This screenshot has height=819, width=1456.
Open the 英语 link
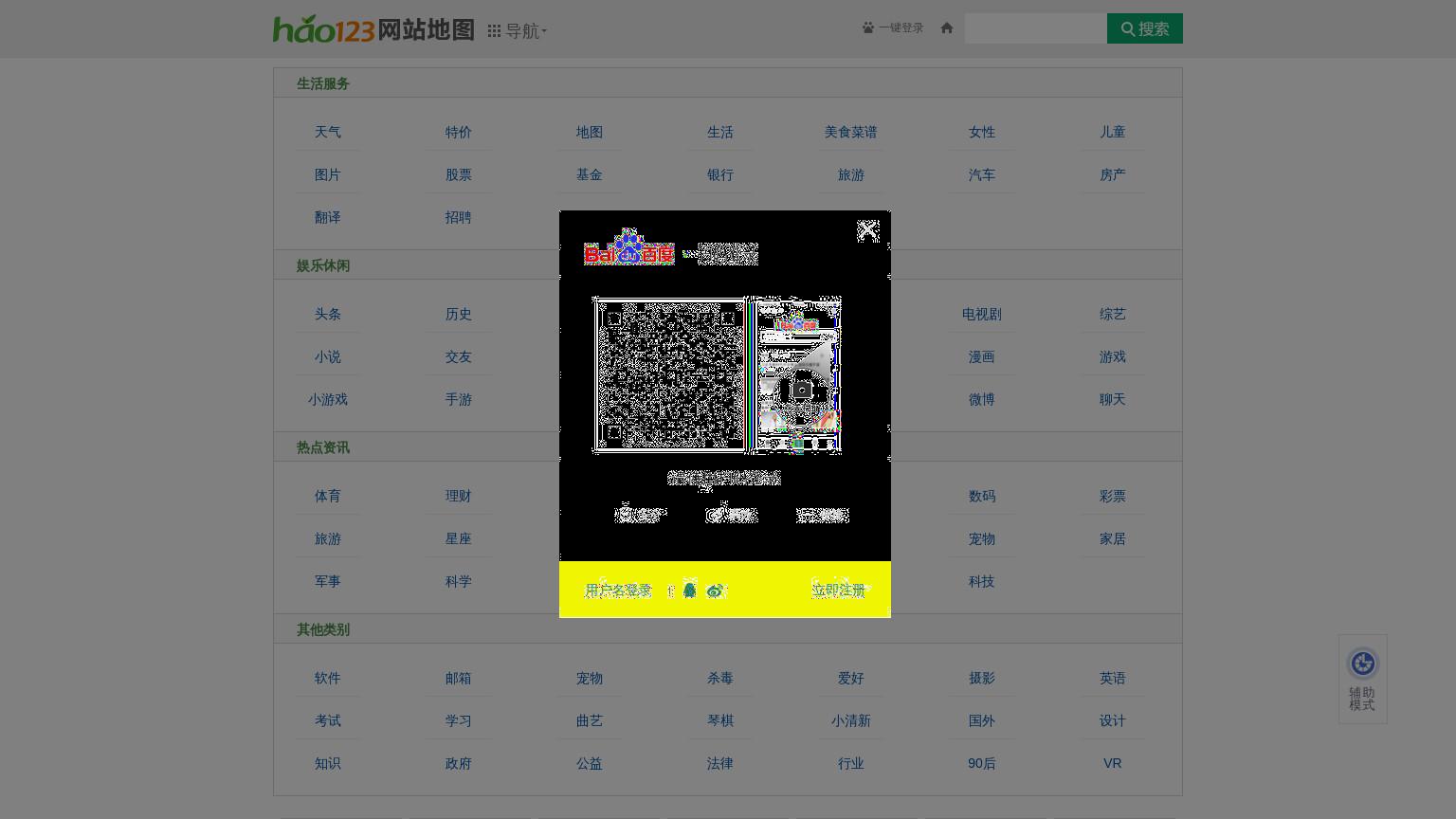(1113, 679)
